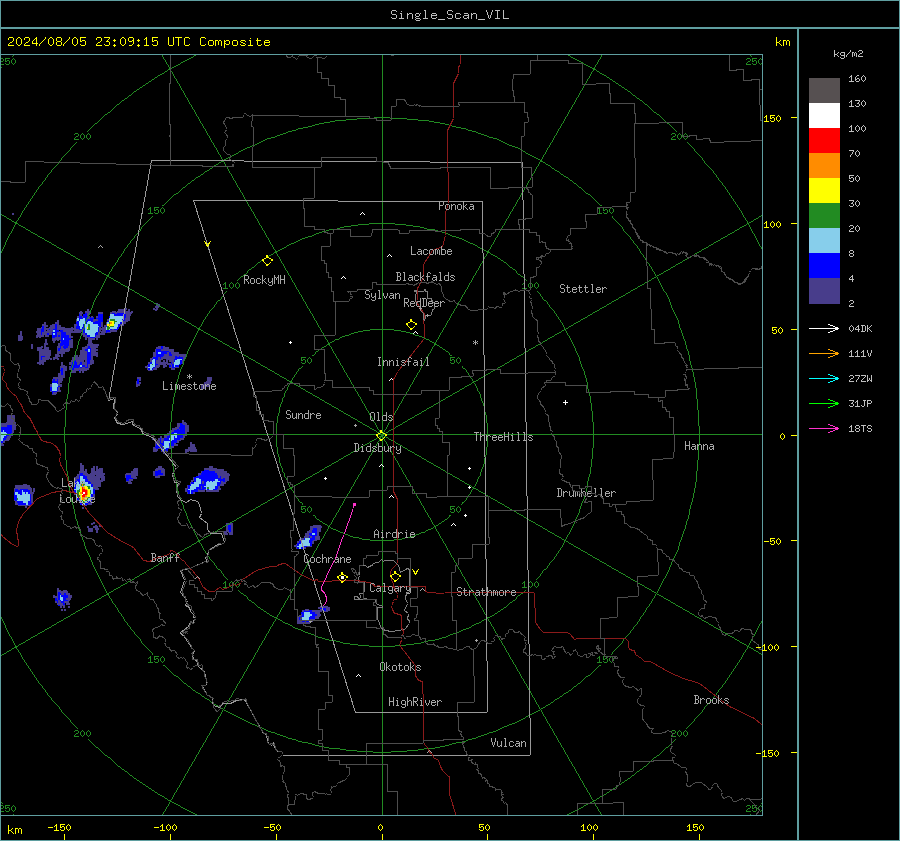Screen dimensions: 900x841
Task: Click the red 70-100 color swatch
Action: click(824, 141)
